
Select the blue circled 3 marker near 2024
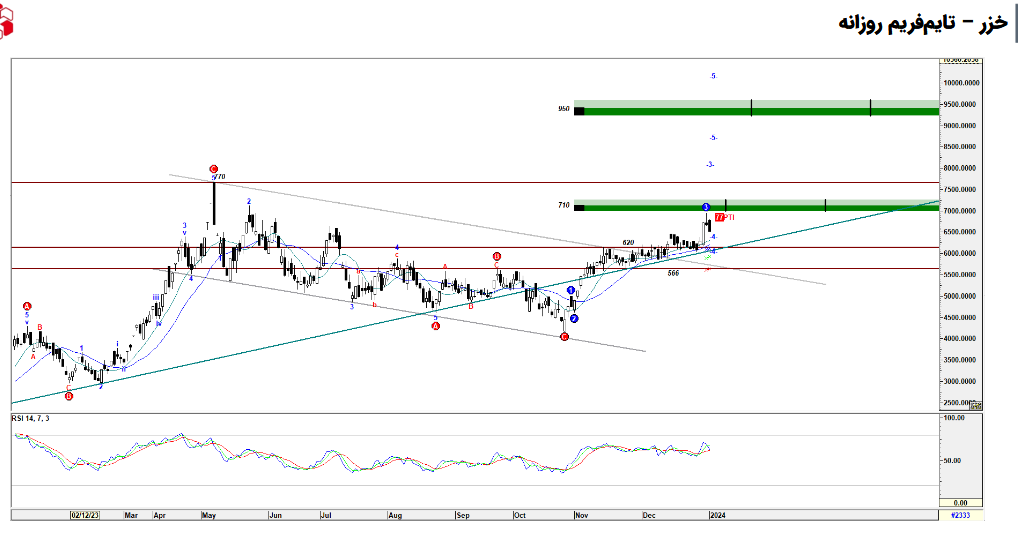pos(706,207)
